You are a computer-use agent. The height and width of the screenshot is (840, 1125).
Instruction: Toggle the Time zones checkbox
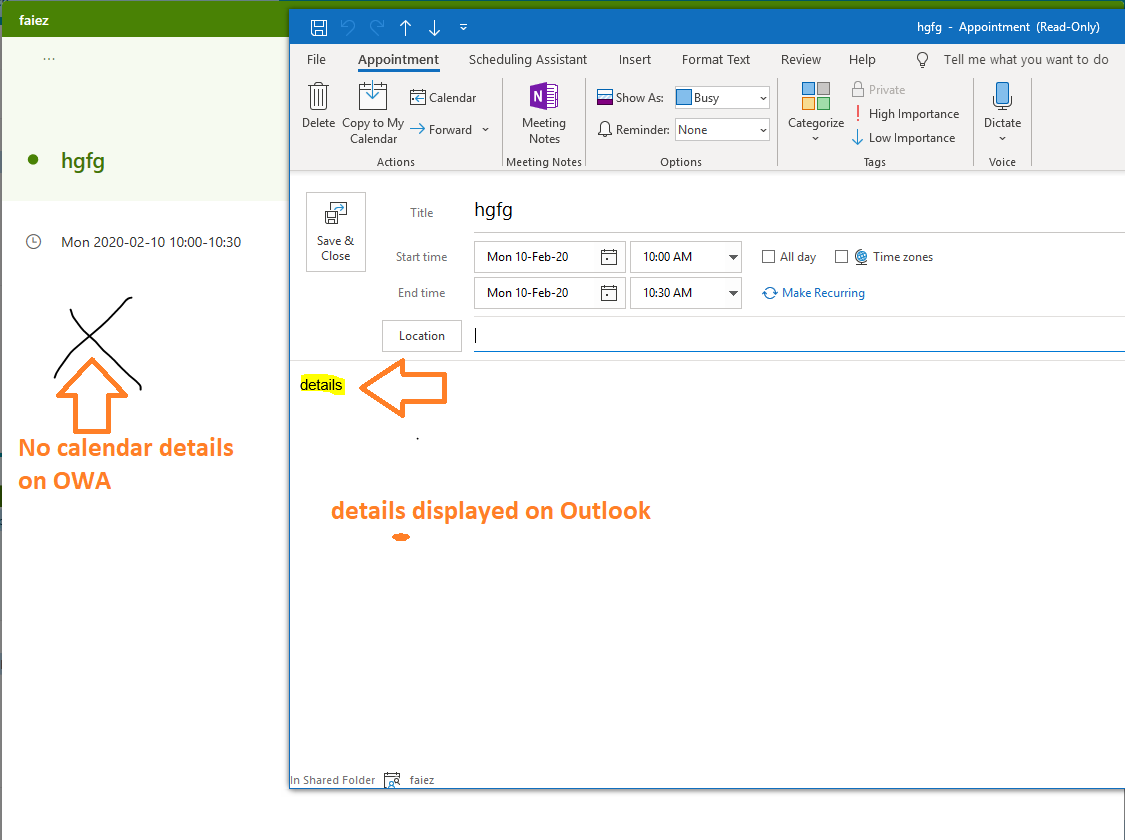click(841, 256)
